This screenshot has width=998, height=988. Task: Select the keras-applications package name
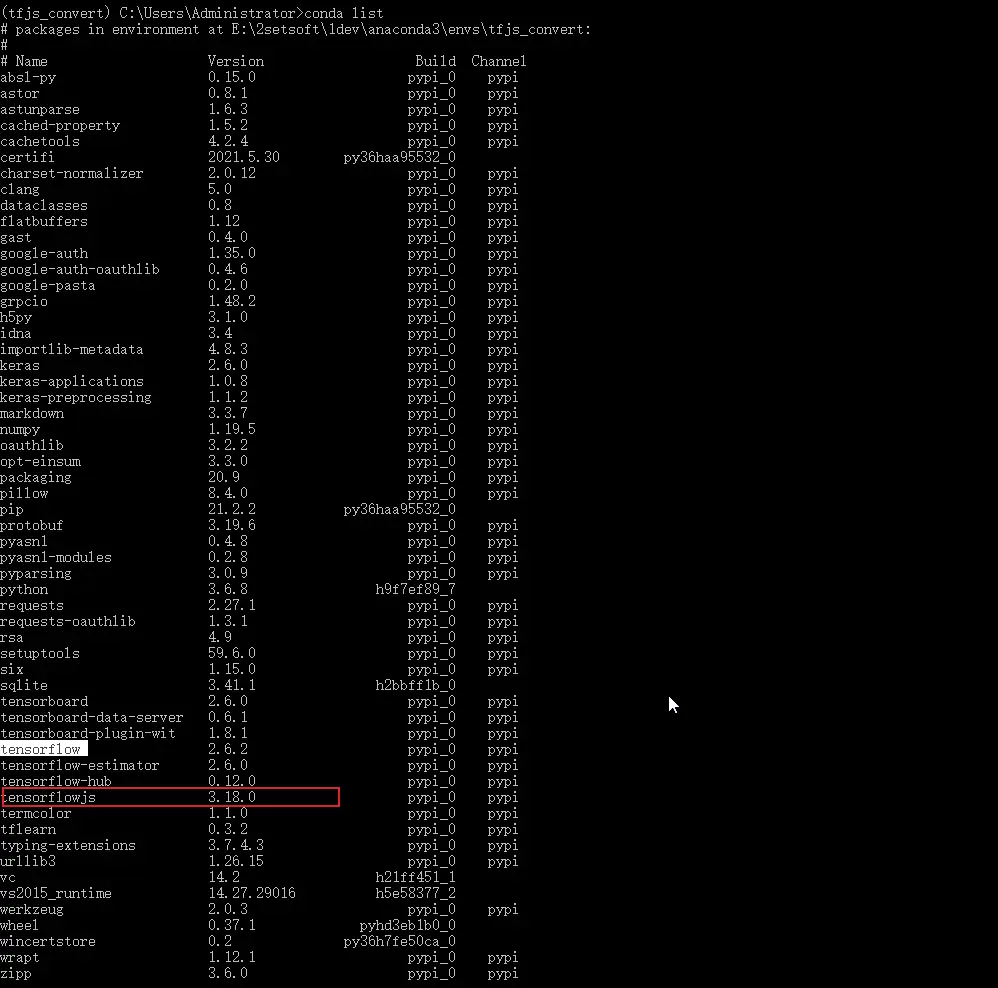[72, 381]
